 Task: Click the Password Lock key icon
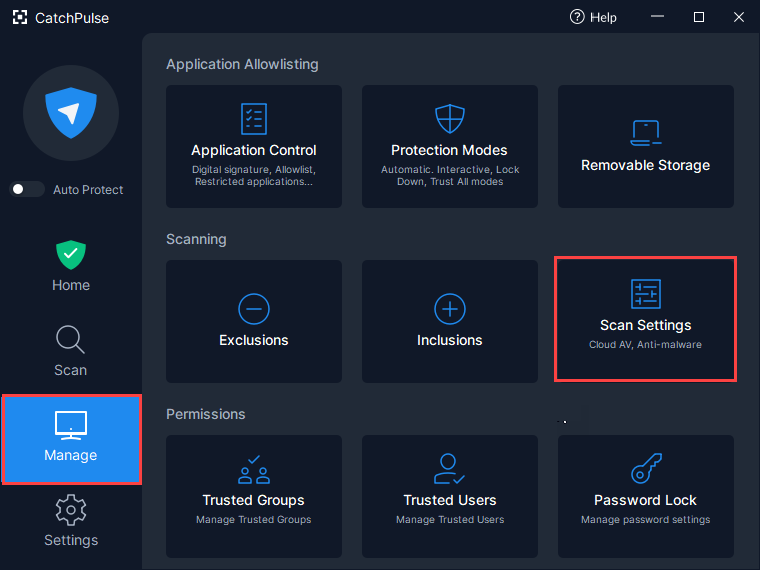point(646,468)
